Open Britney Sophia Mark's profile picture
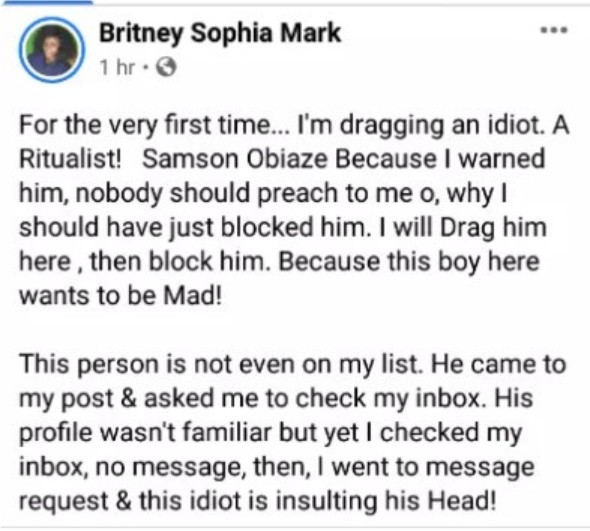 [52, 50]
